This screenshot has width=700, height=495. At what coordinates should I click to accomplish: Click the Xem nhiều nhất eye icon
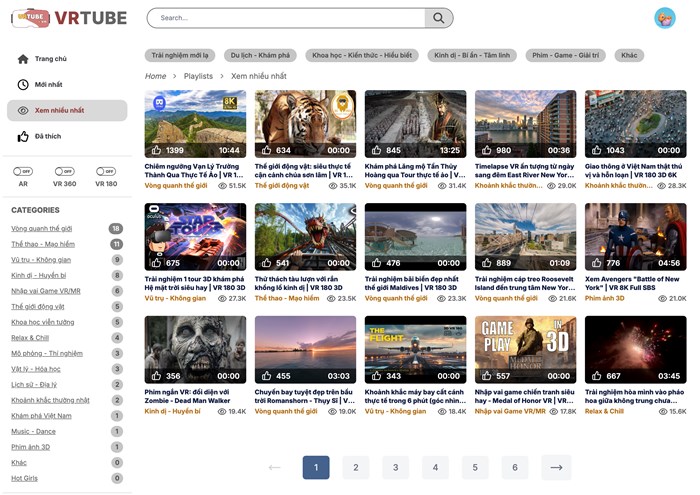pos(23,110)
